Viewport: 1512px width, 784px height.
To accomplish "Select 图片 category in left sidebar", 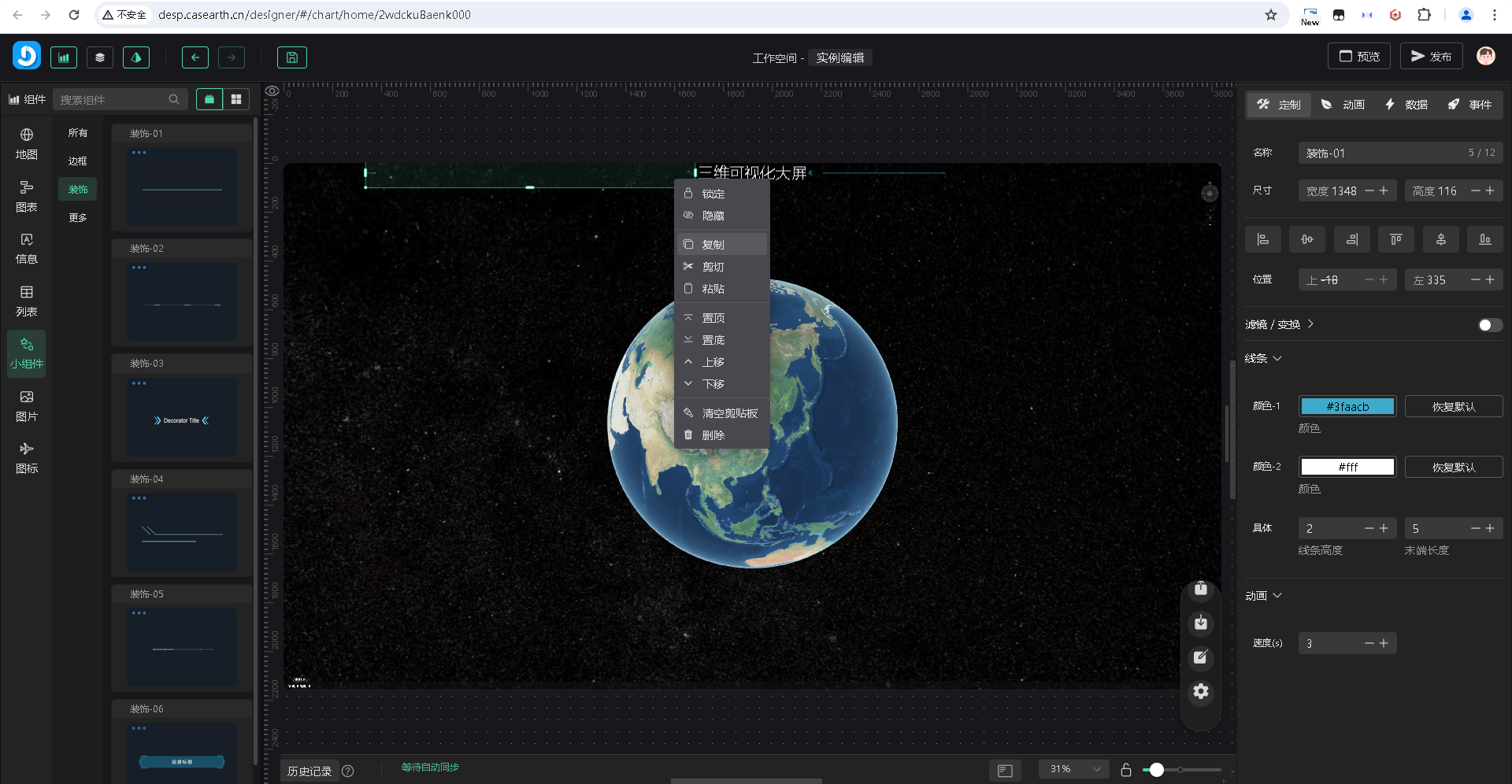I will 26,406.
